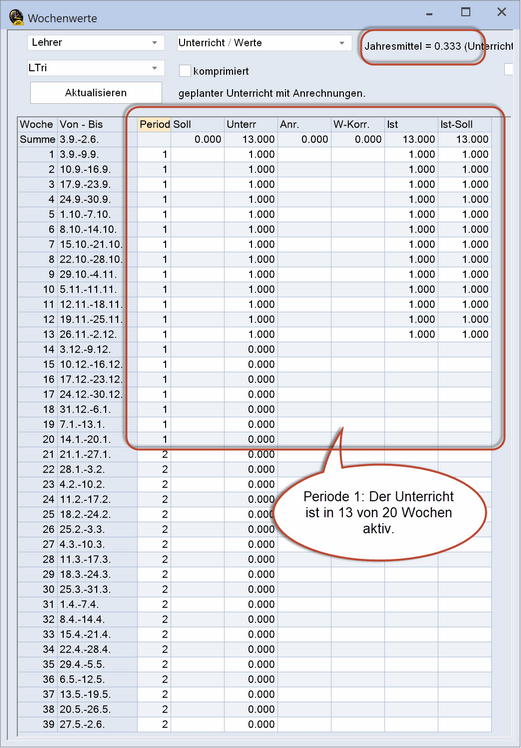Image resolution: width=521 pixels, height=748 pixels.
Task: Click the Soll column header
Action: click(x=198, y=125)
